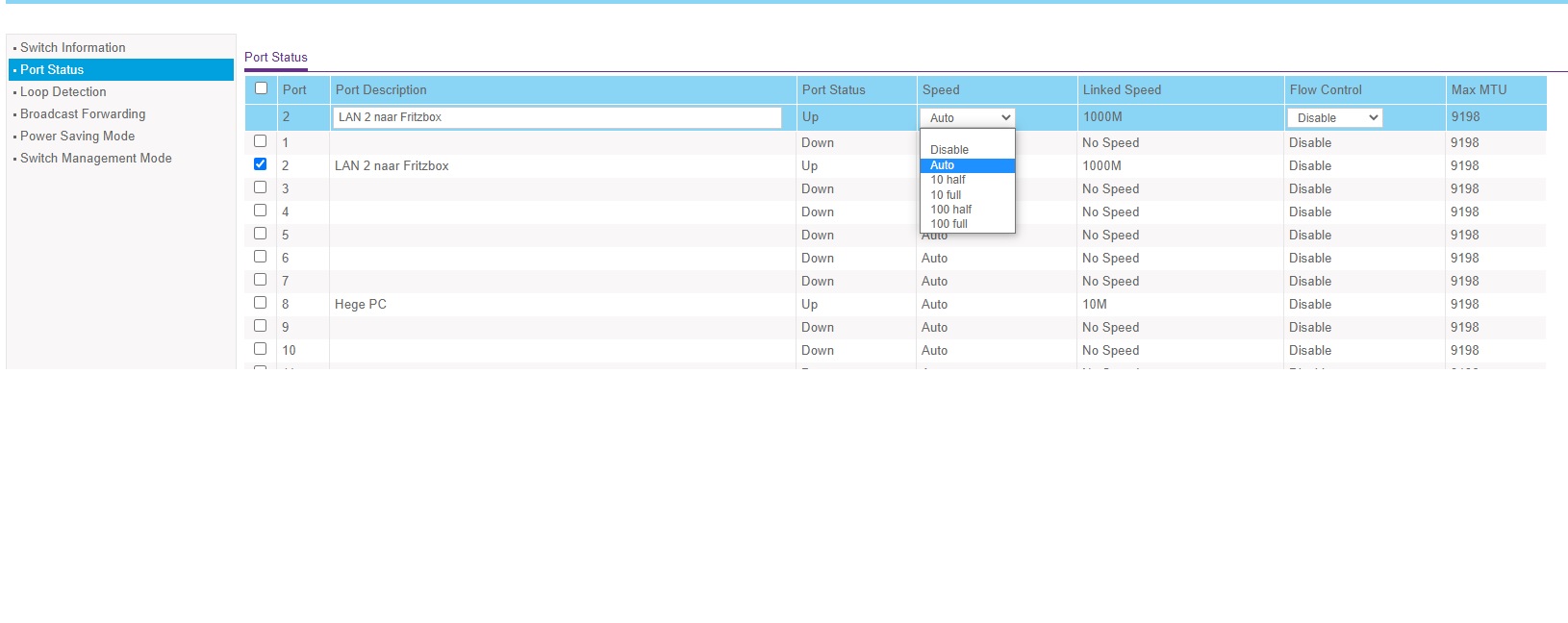This screenshot has width=1568, height=623.
Task: Go to Power Saving Mode
Action: point(77,136)
